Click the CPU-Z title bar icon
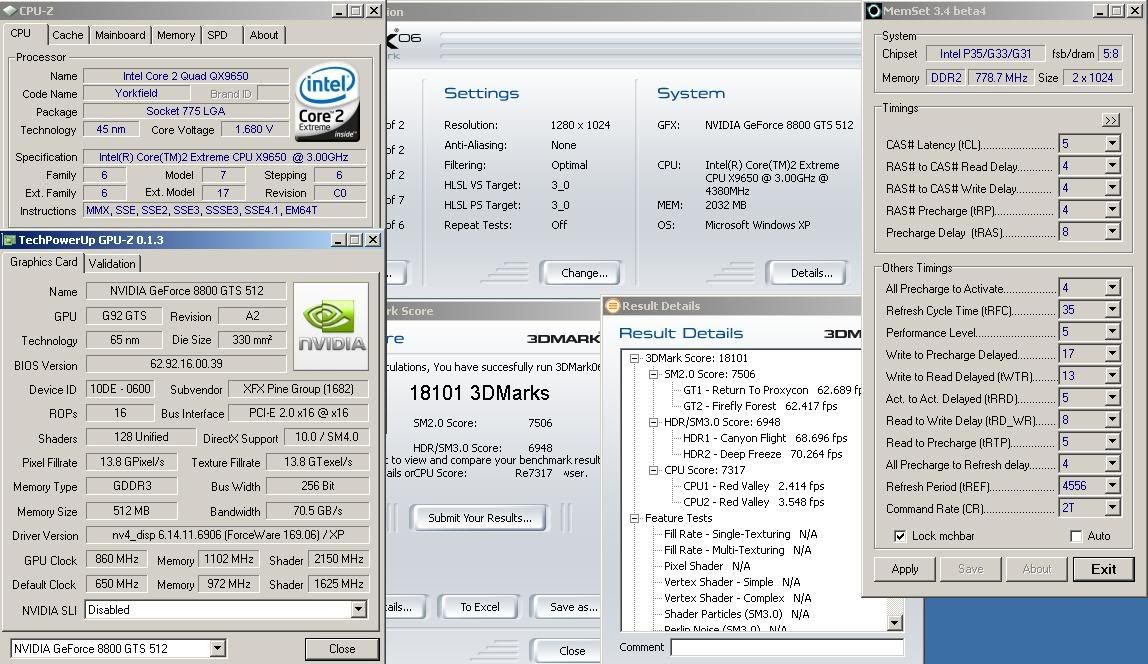This screenshot has width=1148, height=664. click(10, 11)
